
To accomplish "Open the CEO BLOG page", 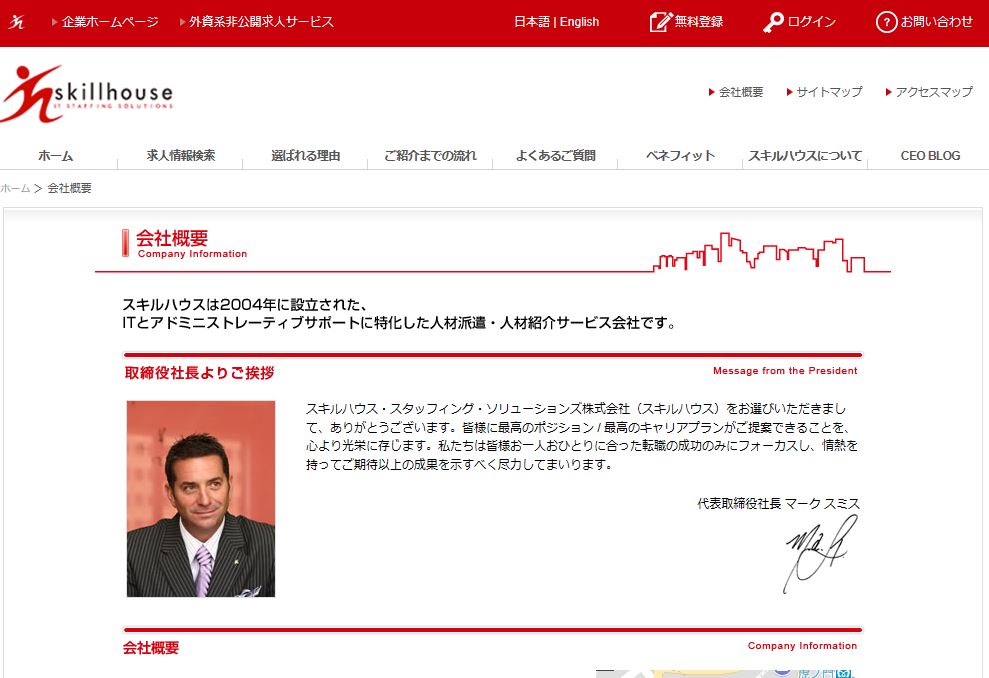I will (x=929, y=155).
